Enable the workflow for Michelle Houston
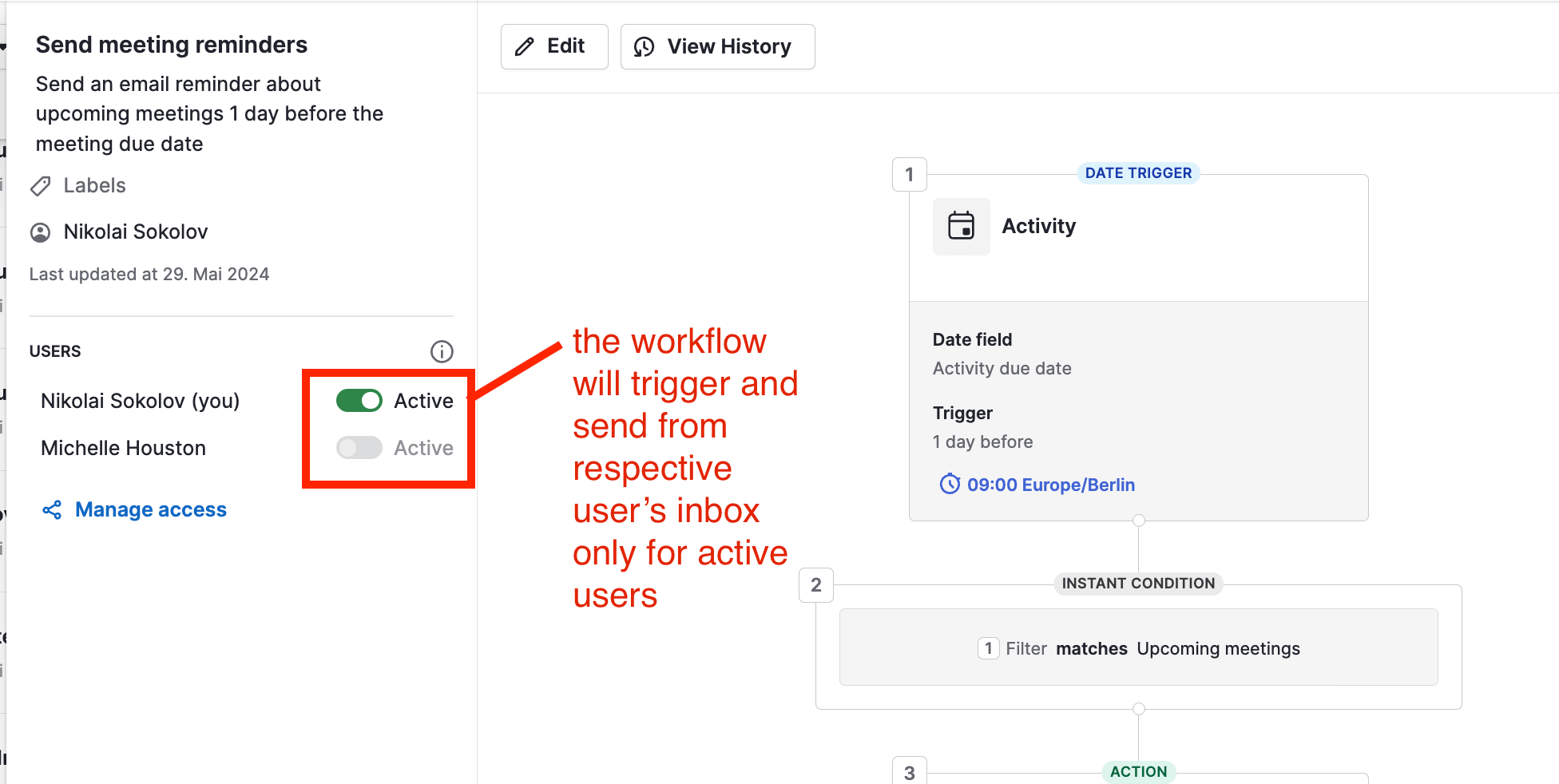Screen dimensions: 1559x784 (359, 448)
